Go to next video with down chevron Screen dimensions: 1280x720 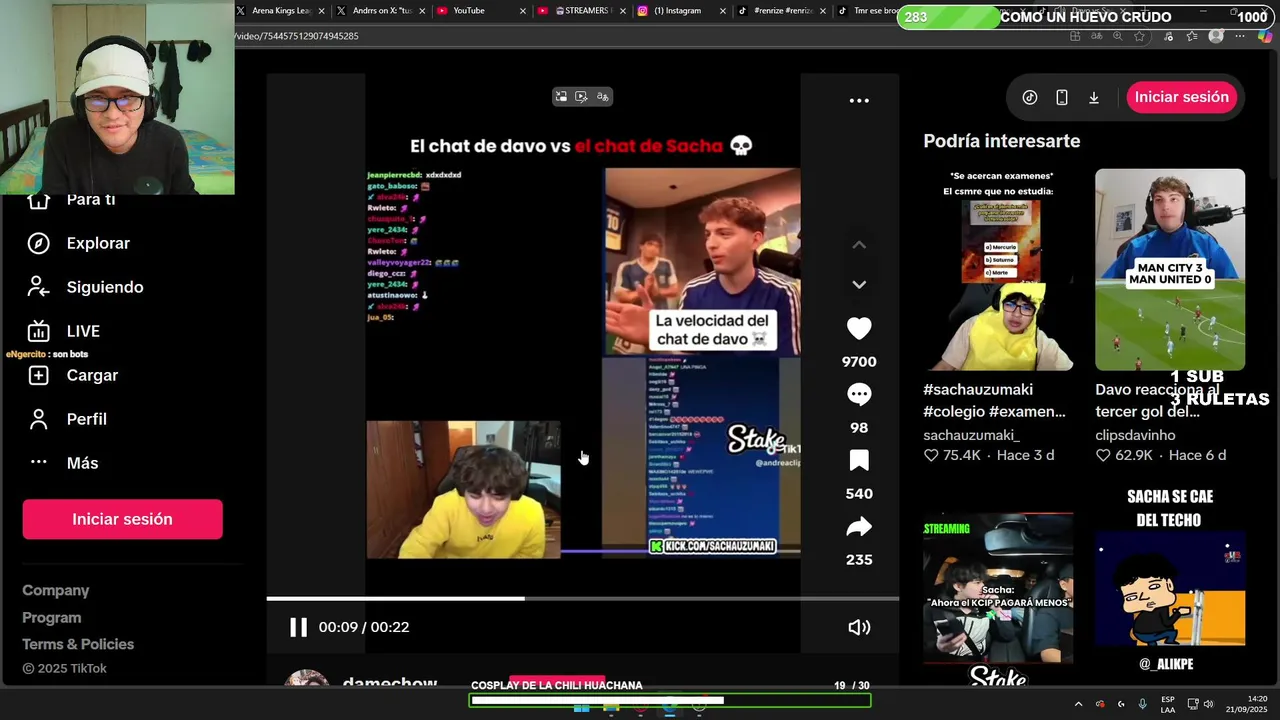coord(859,285)
